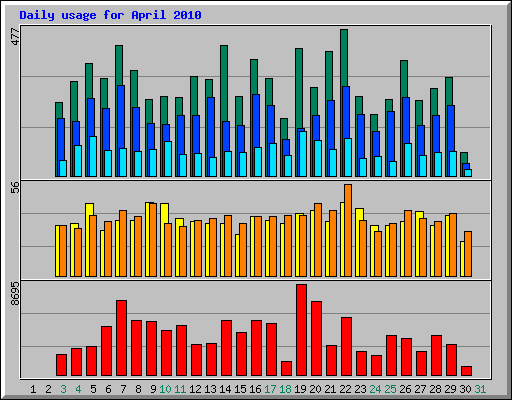Screen dimensions: 512x400
Task: Click the red bar for day 30
Action: coord(466,371)
